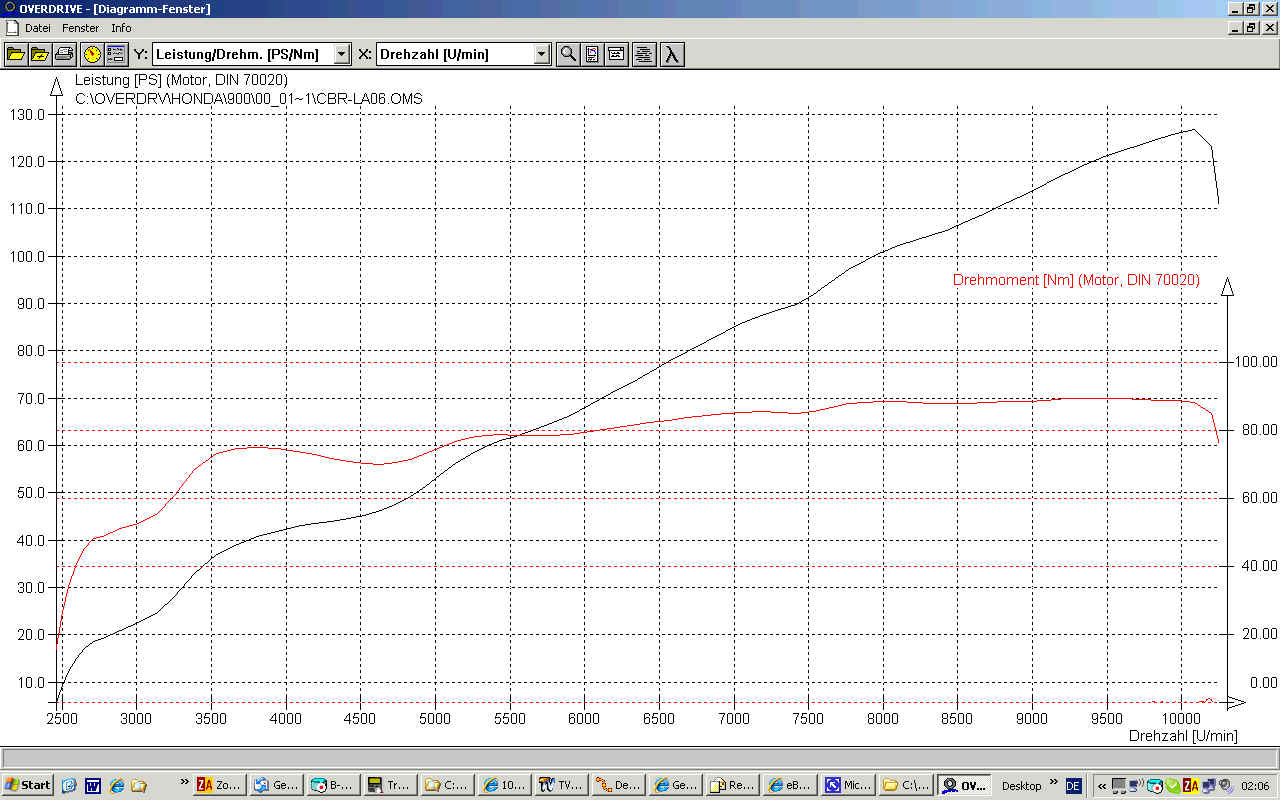The image size is (1280, 800).
Task: Open the Y axis dropdown arrow
Action: [342, 54]
